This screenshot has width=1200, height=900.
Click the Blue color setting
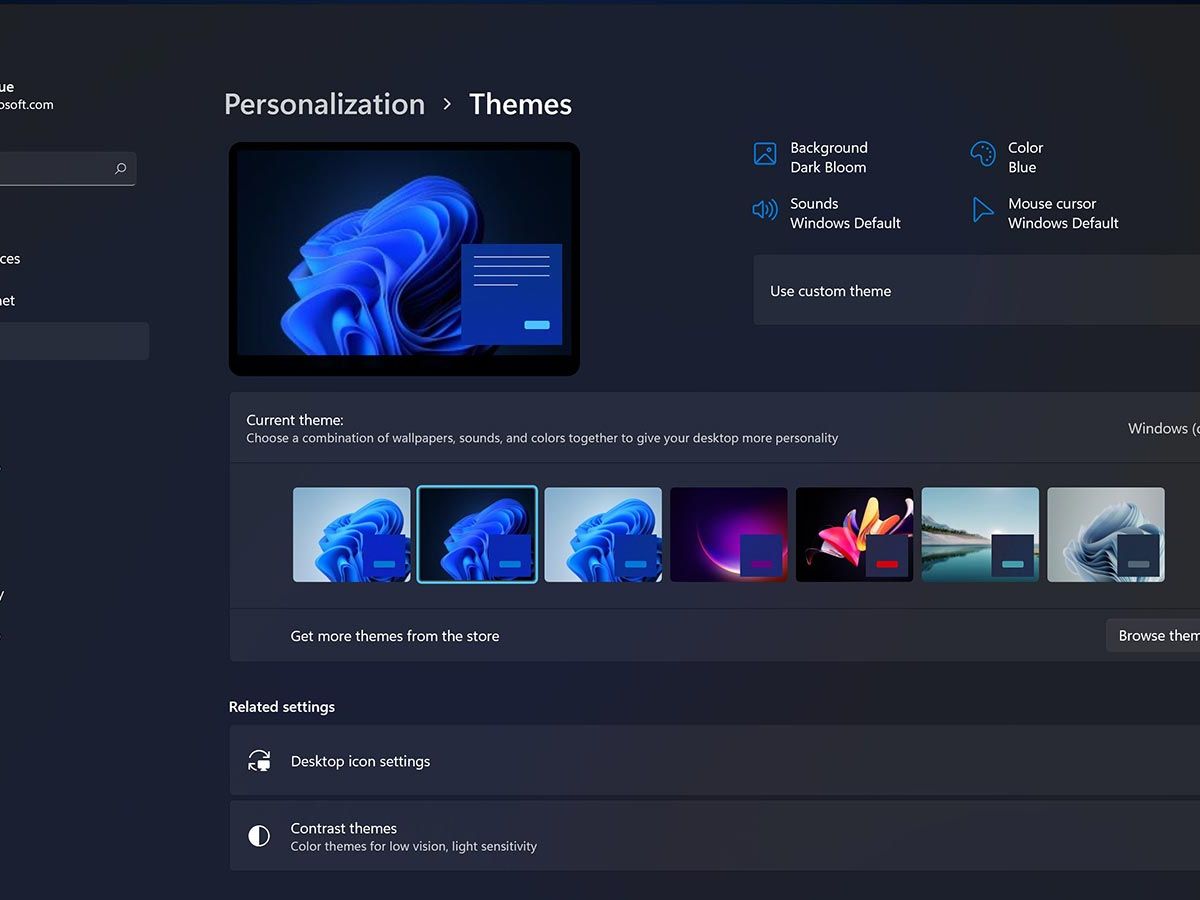tap(1021, 167)
